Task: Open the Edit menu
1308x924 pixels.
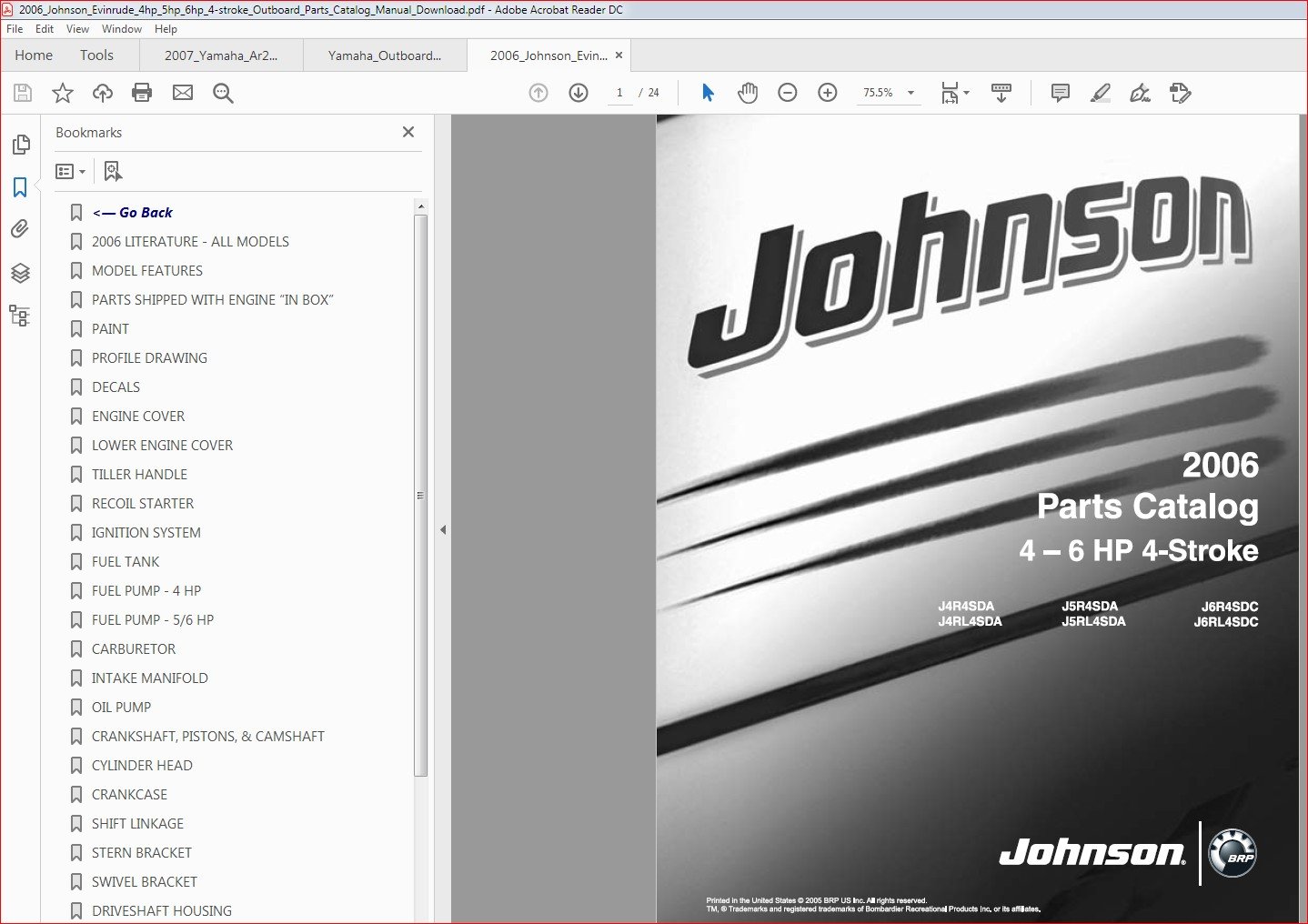Action: [x=45, y=29]
